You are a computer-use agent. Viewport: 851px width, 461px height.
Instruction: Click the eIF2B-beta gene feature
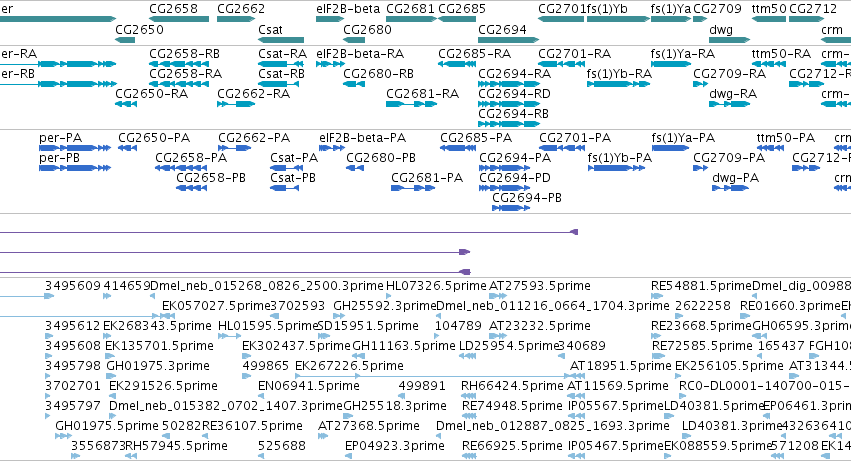click(x=331, y=19)
